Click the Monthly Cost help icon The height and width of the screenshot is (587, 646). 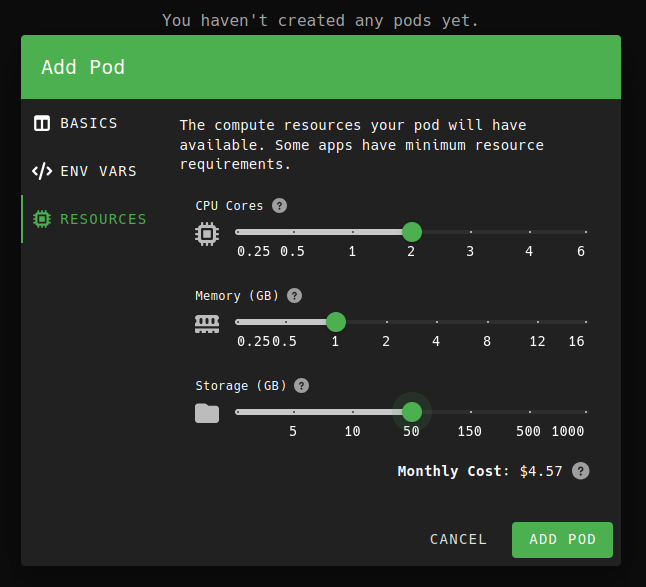[580, 471]
